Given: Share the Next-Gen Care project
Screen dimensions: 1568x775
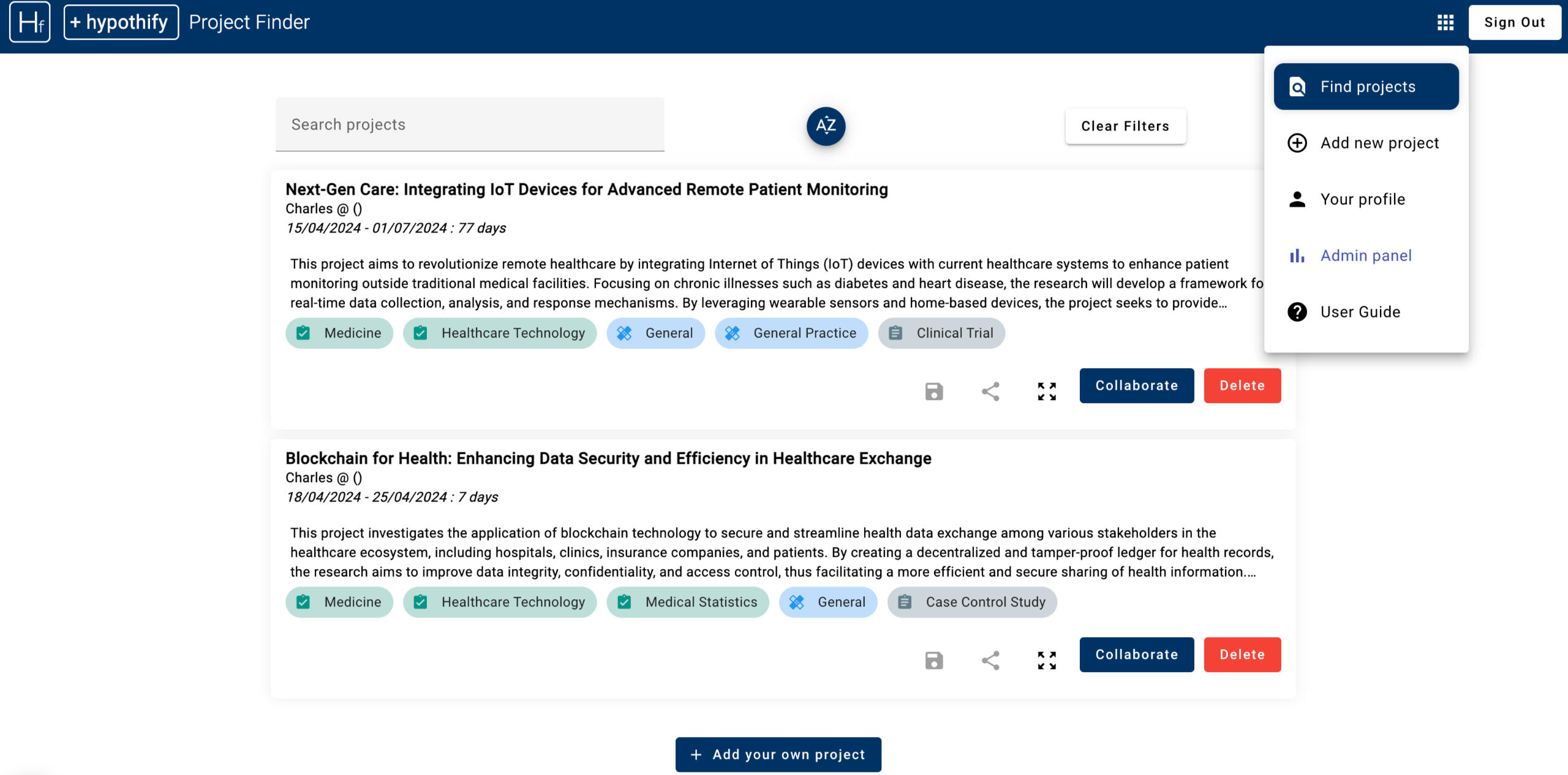Looking at the screenshot, I should (990, 391).
